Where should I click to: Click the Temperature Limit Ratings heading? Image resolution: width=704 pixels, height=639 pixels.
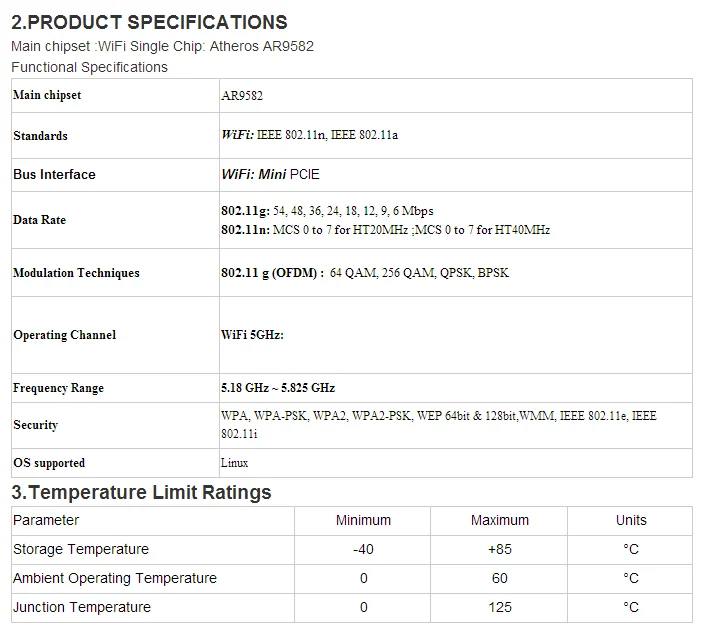(141, 492)
